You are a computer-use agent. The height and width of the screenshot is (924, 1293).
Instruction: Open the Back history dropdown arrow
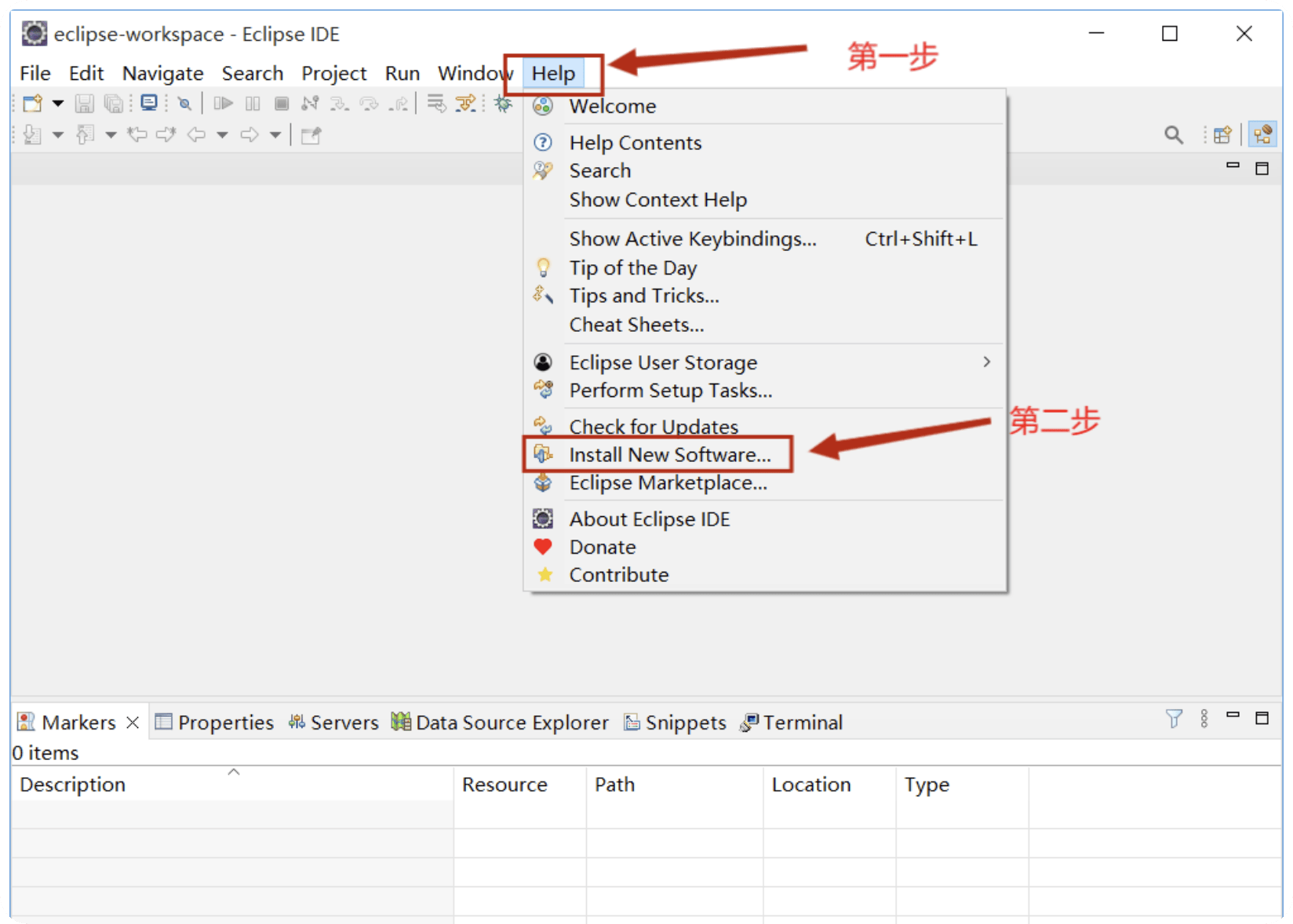(223, 135)
